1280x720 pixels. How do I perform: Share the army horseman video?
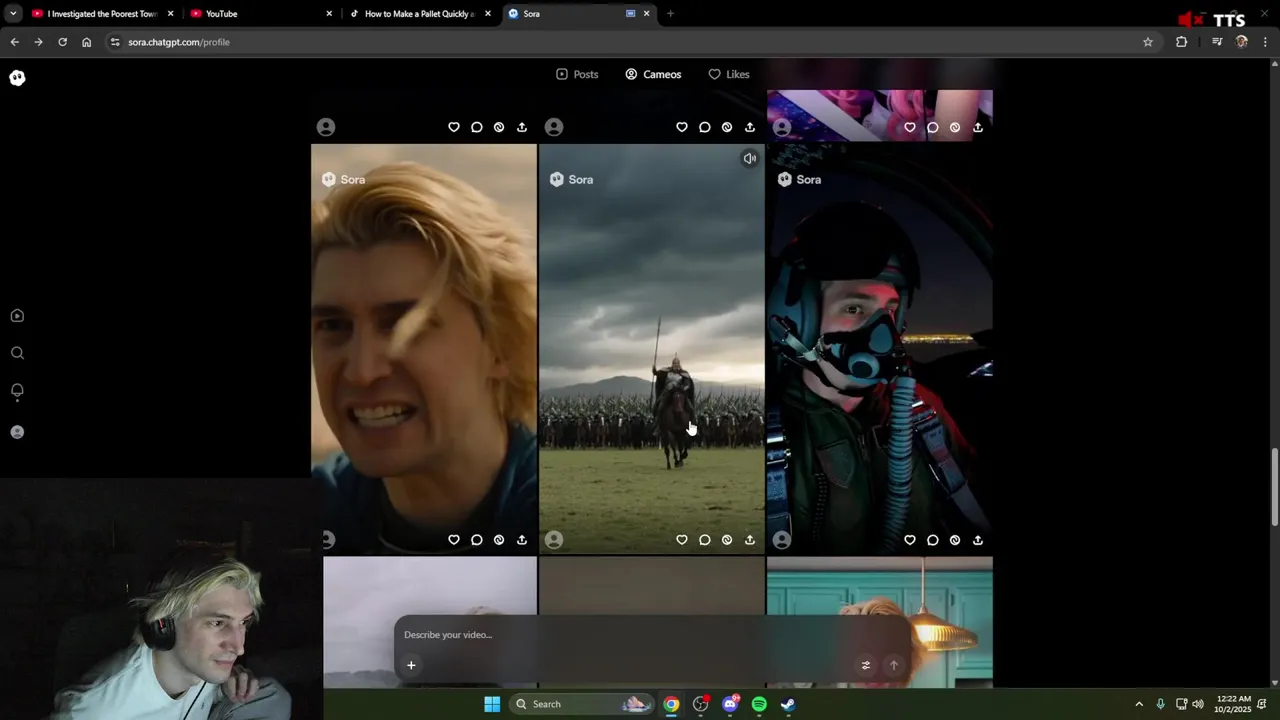pos(750,540)
